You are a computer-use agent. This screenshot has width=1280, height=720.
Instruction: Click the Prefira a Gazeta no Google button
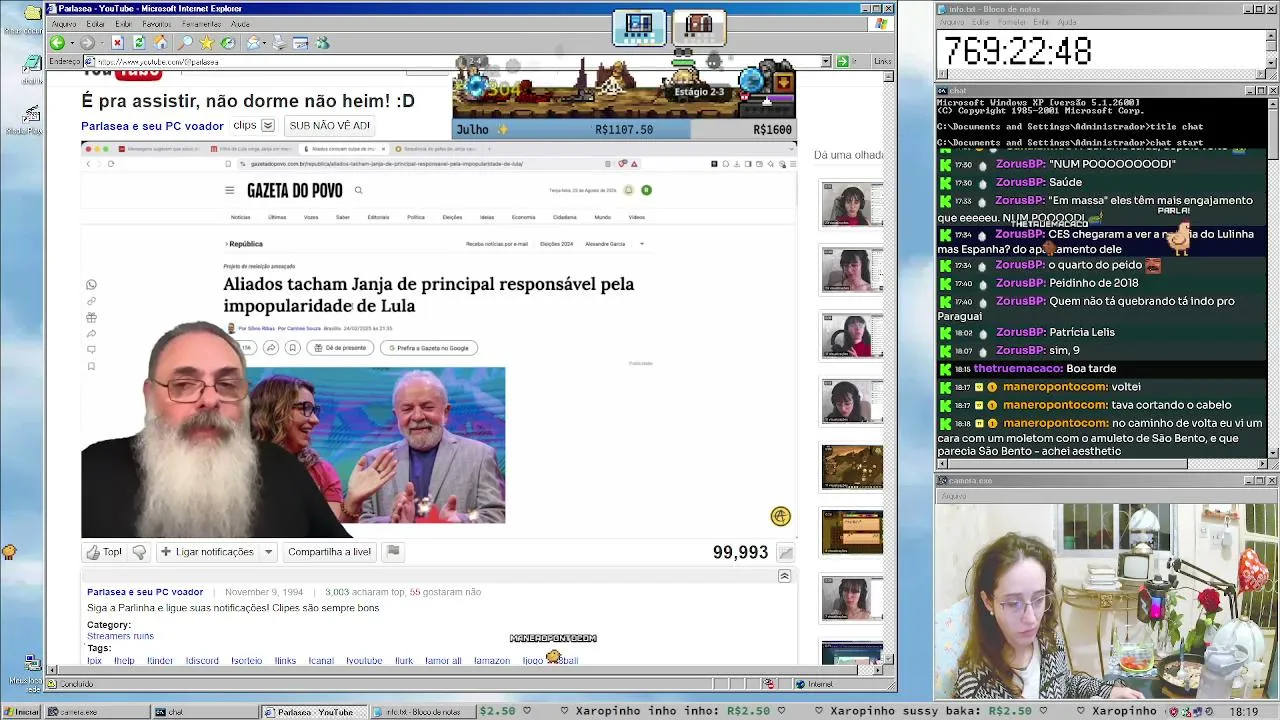click(429, 348)
